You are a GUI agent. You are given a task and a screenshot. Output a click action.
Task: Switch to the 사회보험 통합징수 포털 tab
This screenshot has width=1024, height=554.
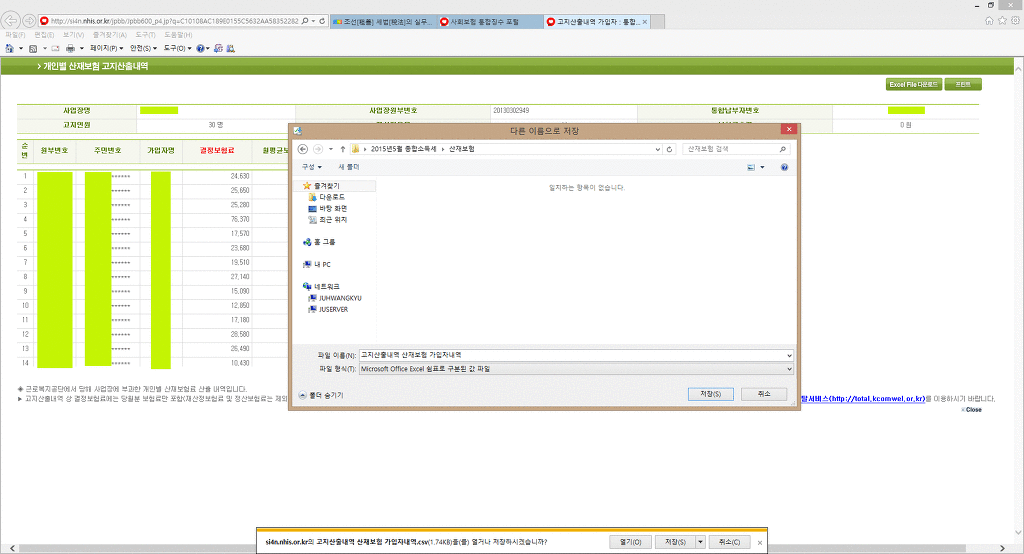[x=490, y=22]
